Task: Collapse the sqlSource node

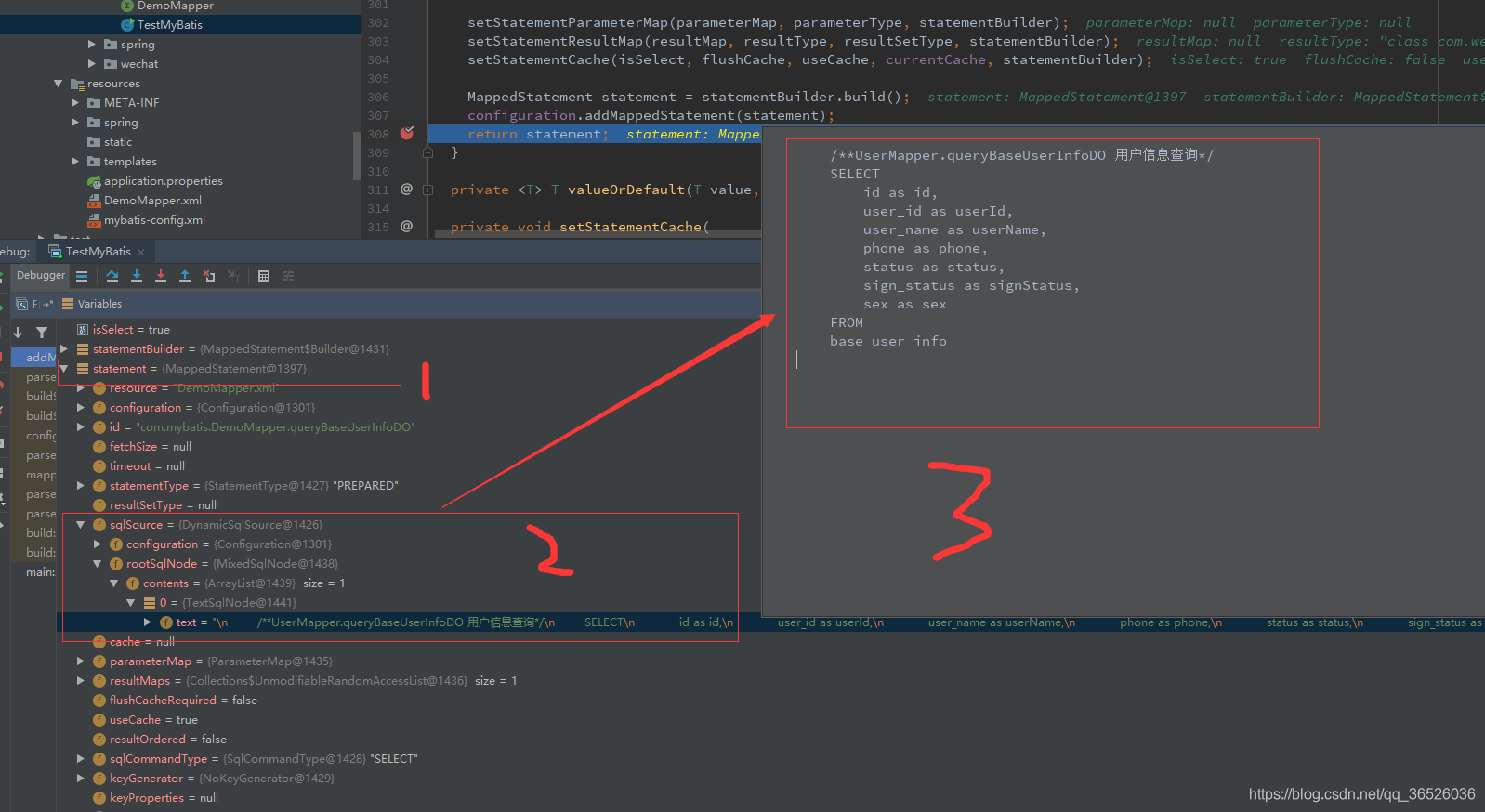Action: tap(81, 525)
